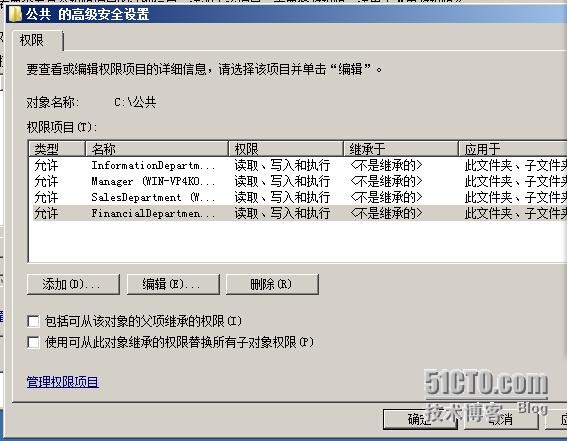Screen dimensions: 567x441
Task: Sort by the 名称 column header
Action: pyautogui.click(x=157, y=149)
